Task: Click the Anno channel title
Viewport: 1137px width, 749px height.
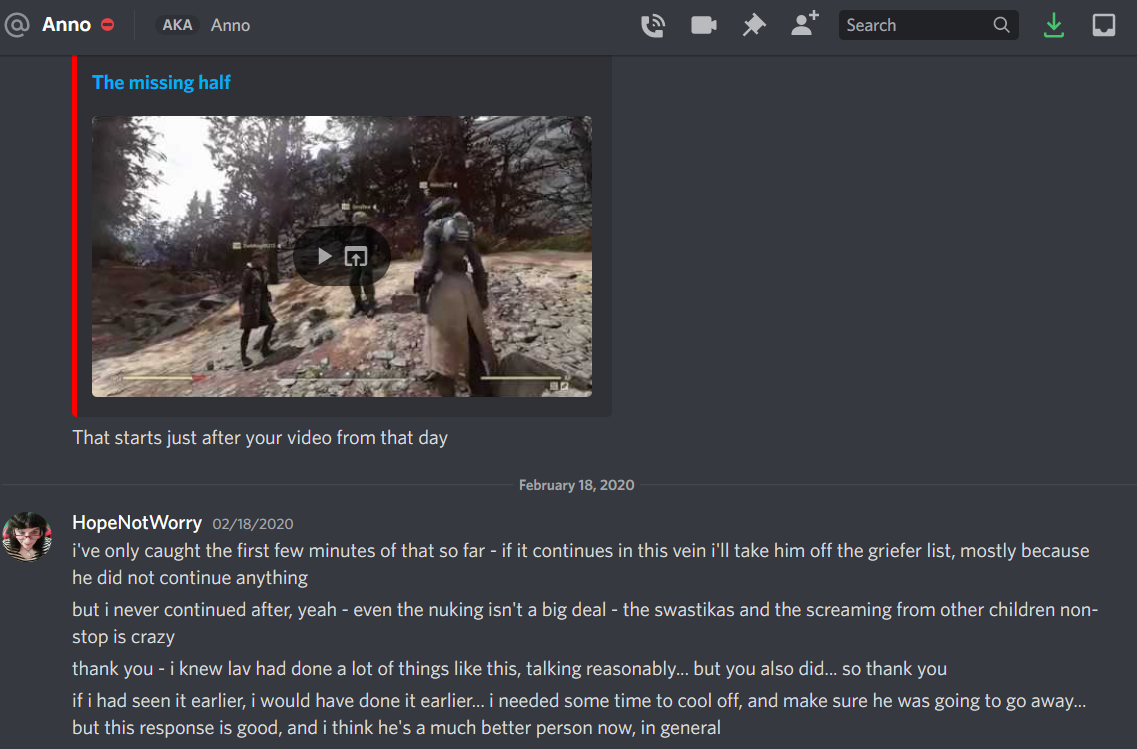Action: pyautogui.click(x=66, y=25)
